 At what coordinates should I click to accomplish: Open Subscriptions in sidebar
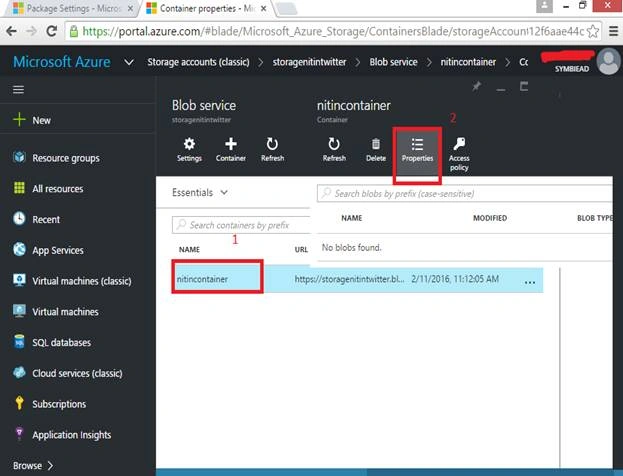(x=49, y=404)
